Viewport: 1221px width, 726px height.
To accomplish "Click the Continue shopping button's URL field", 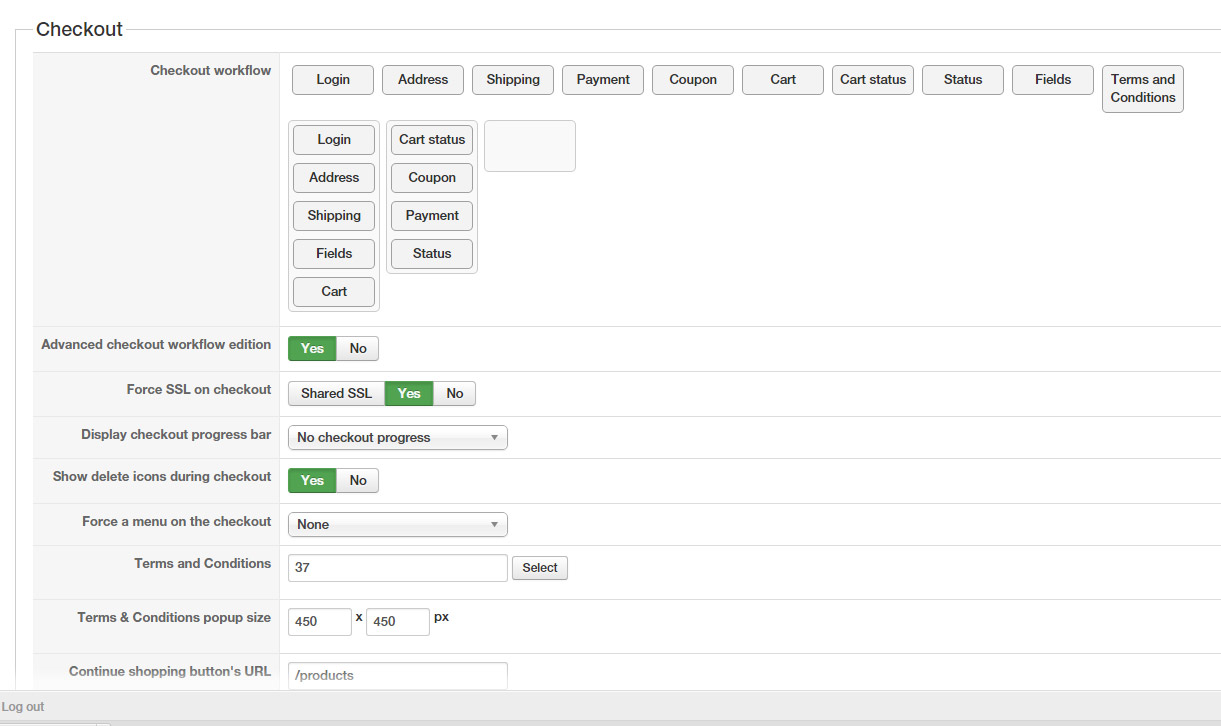I will coord(397,676).
